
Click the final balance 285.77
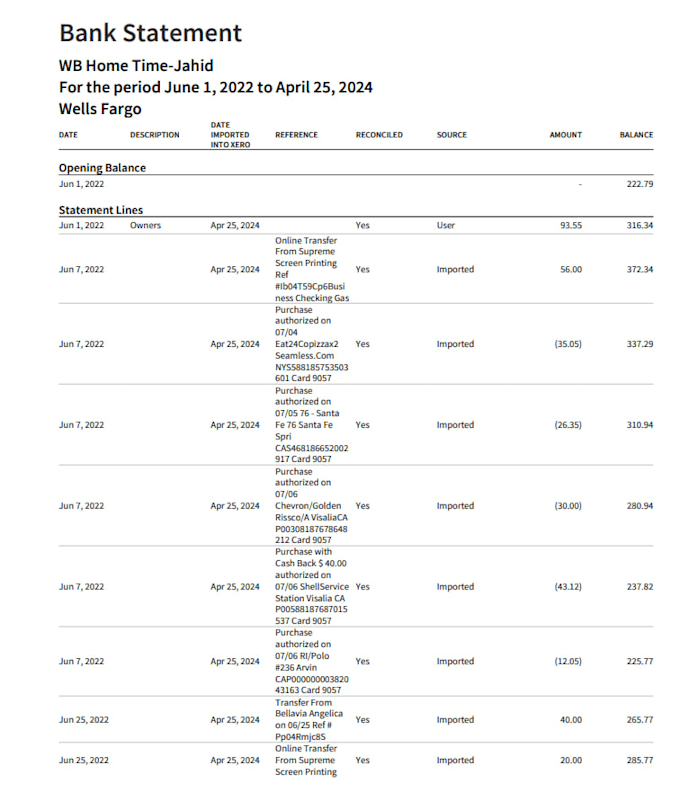640,760
